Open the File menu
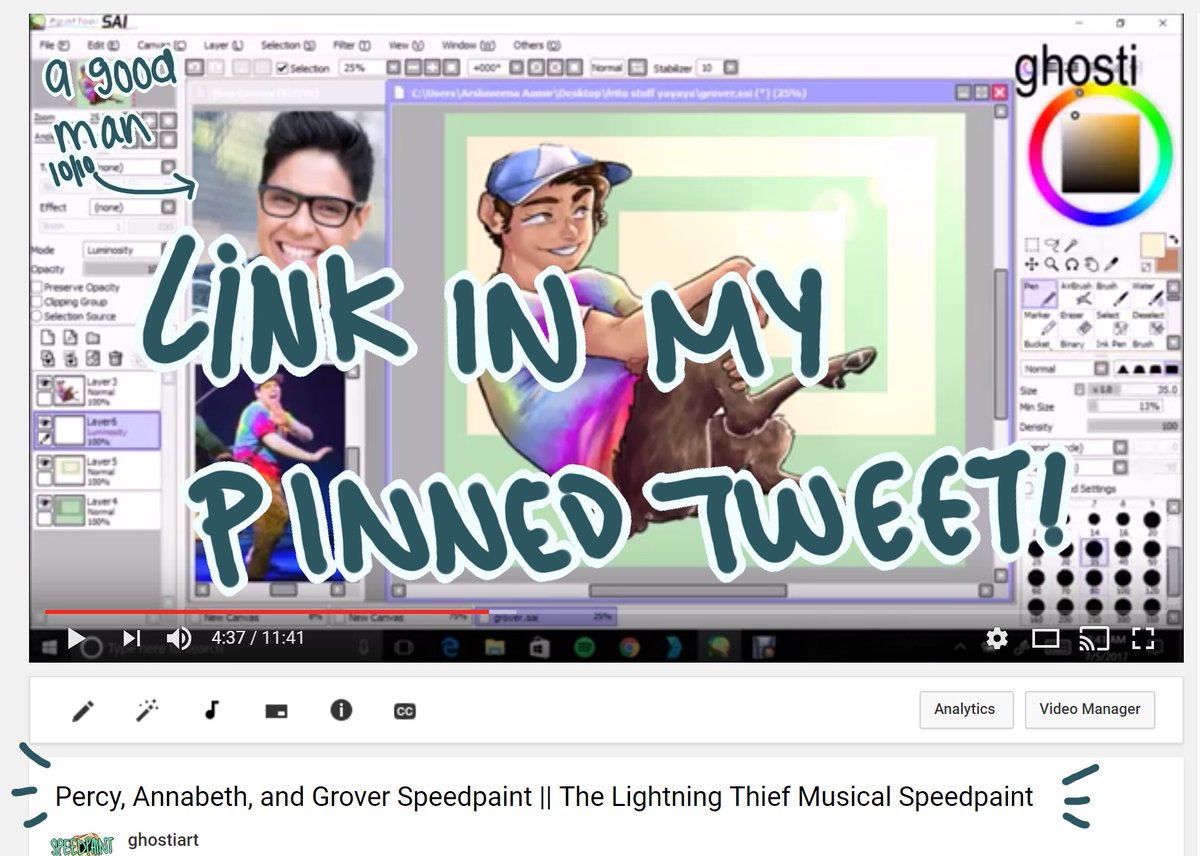1200x856 pixels. click(x=53, y=46)
